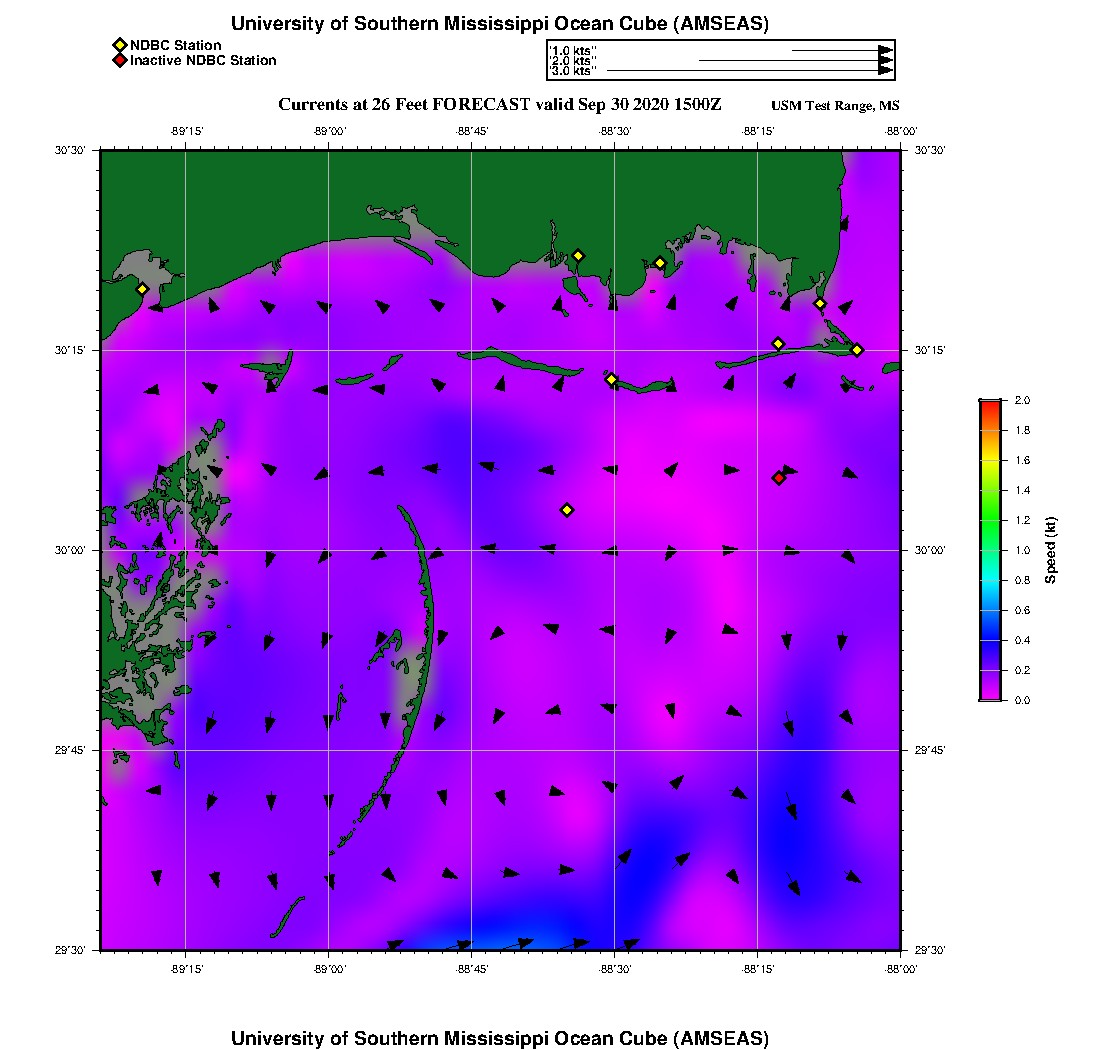
Task: Click the yellow diamond in the legend
Action: pyautogui.click(x=119, y=45)
